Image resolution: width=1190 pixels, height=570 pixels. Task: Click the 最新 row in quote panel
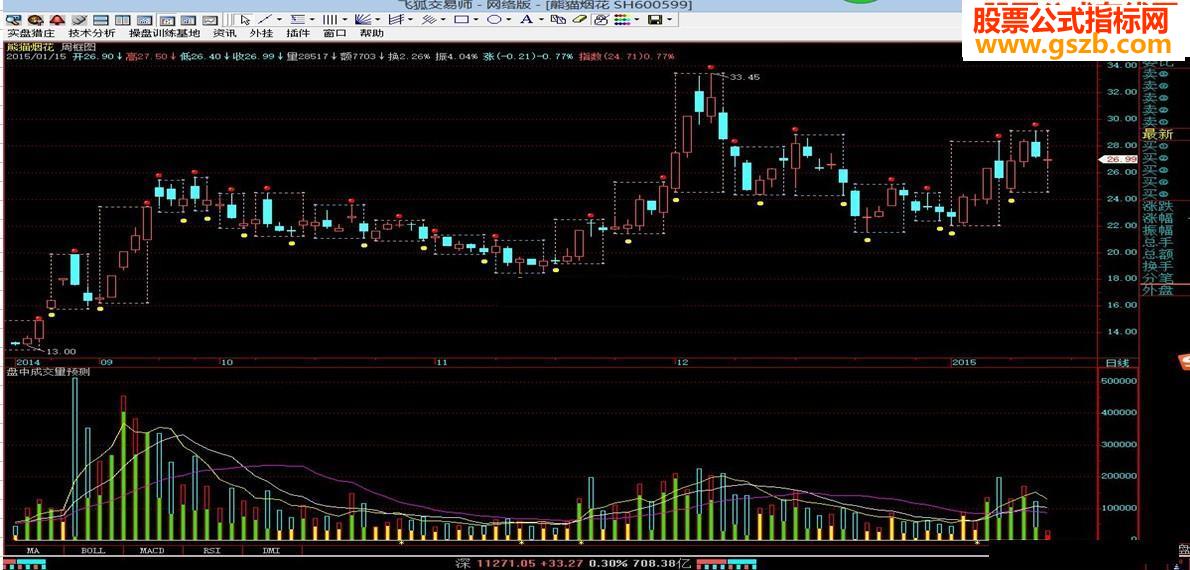point(1158,134)
